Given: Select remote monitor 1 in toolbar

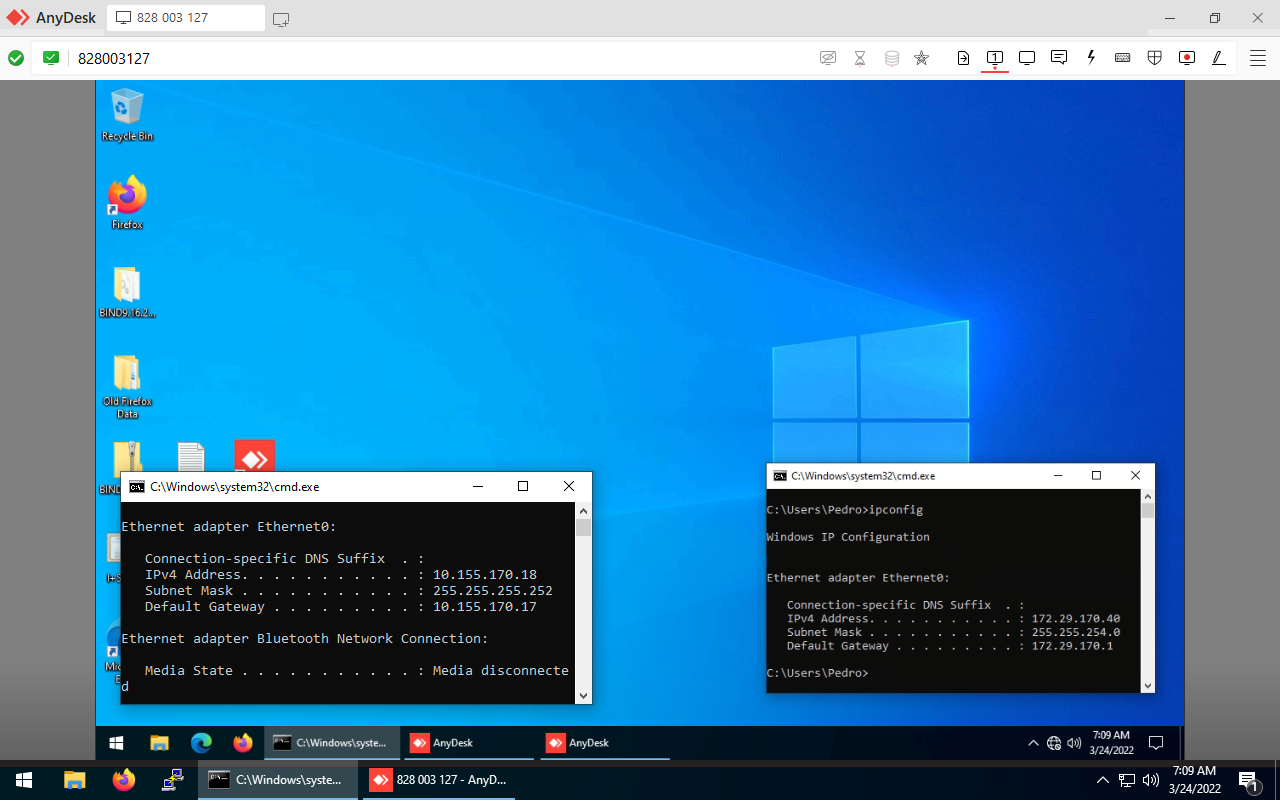Looking at the screenshot, I should (x=995, y=58).
